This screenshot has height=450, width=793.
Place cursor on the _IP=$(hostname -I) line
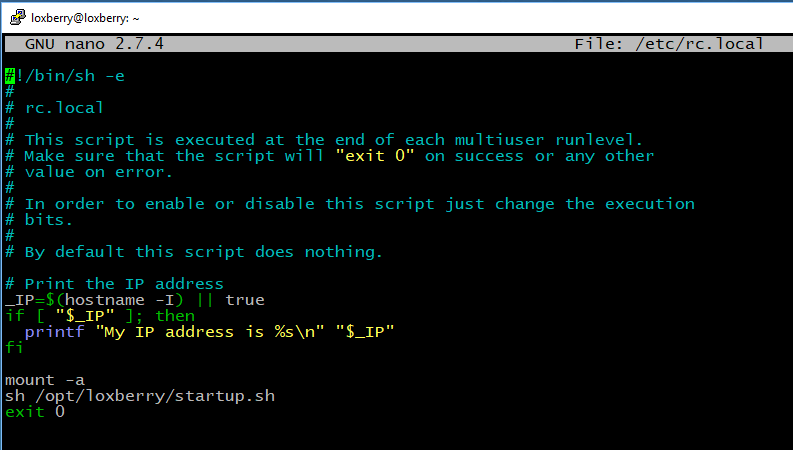[135, 300]
